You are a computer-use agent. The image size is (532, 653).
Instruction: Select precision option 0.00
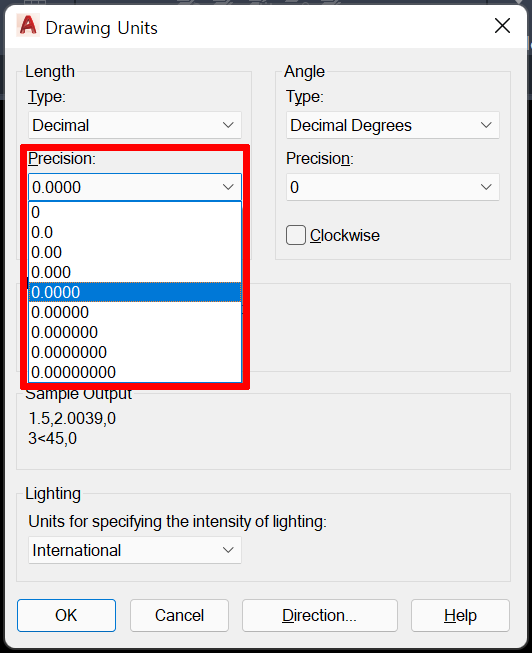point(135,252)
